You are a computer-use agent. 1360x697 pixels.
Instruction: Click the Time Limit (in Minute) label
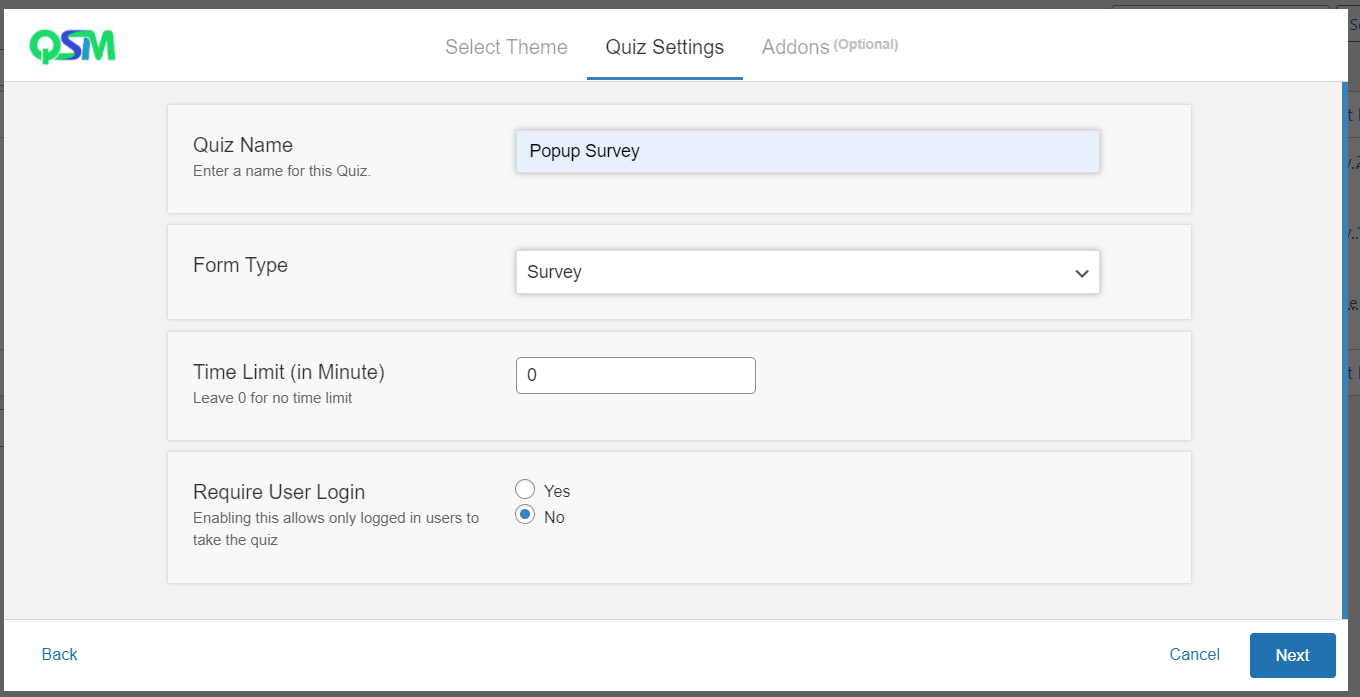click(289, 372)
